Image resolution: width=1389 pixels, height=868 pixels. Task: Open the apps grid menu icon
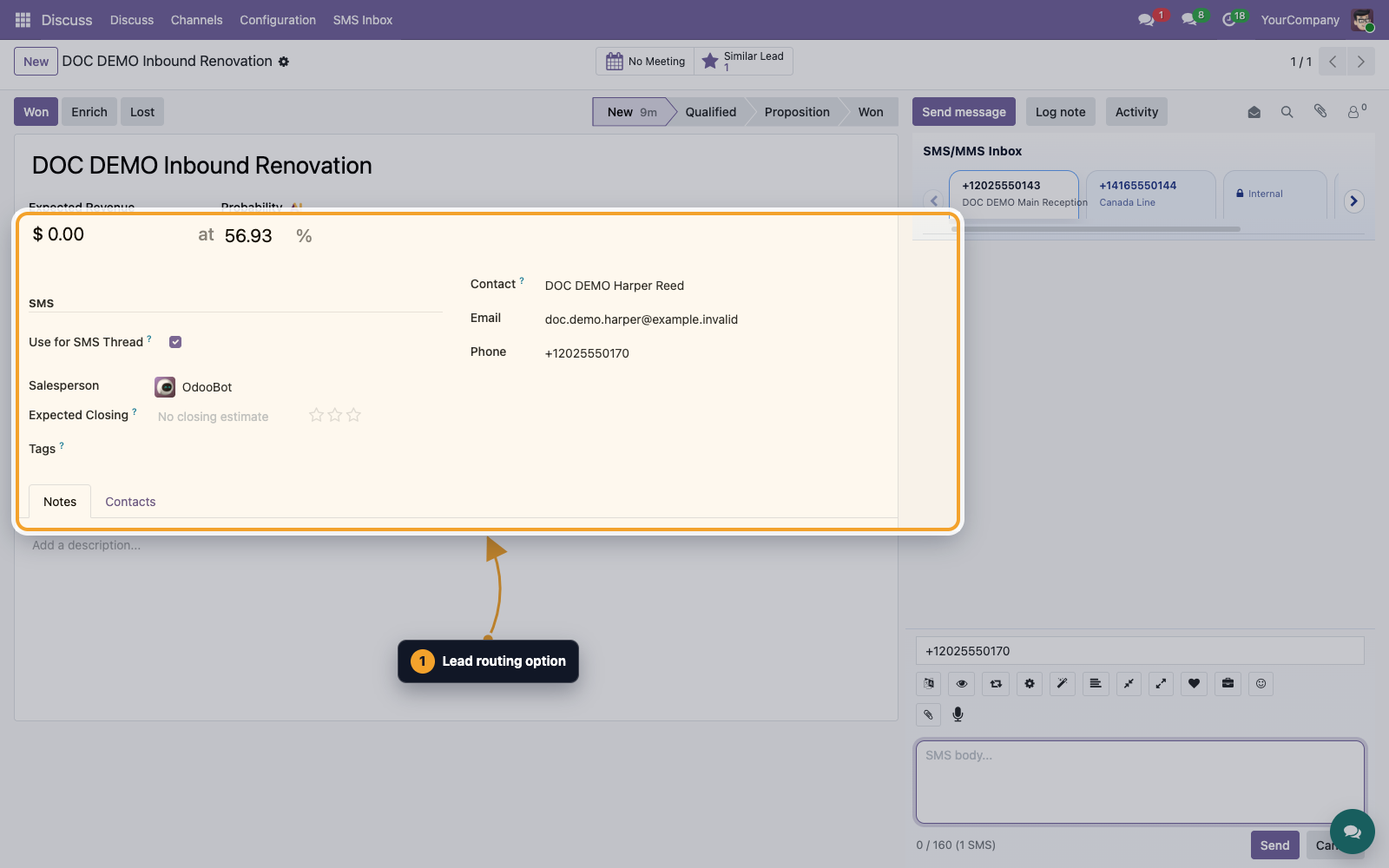pyautogui.click(x=23, y=20)
